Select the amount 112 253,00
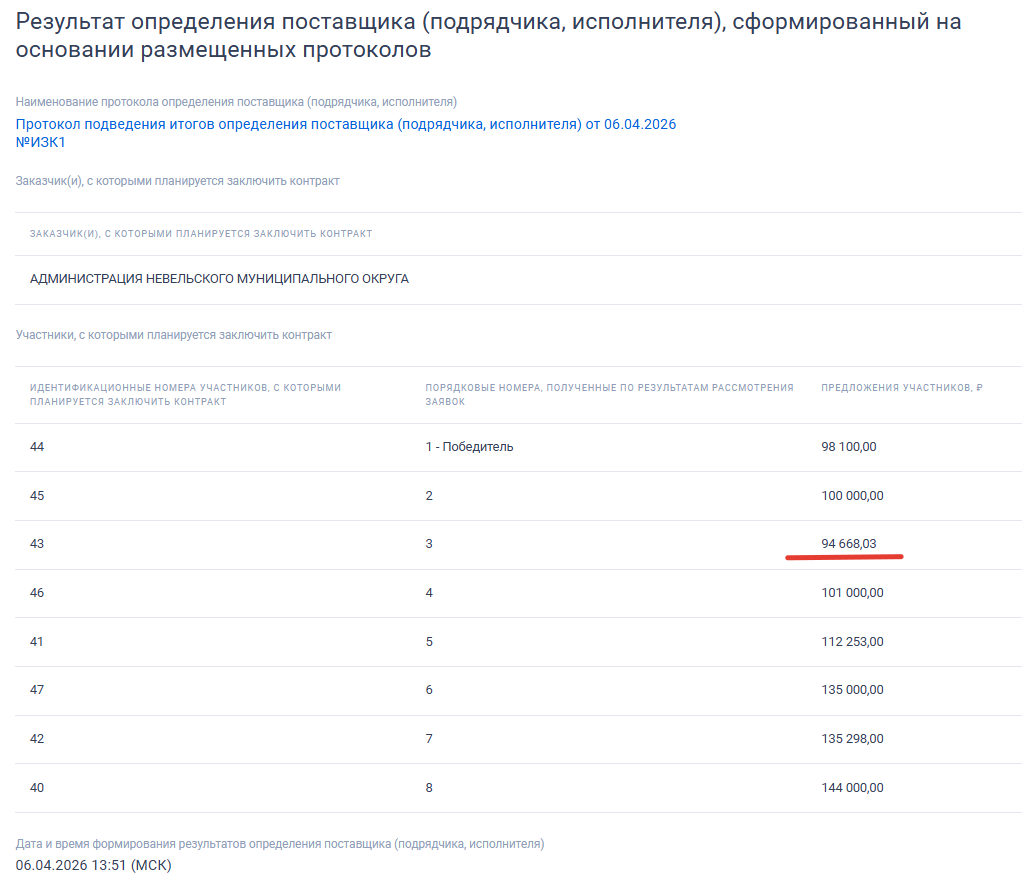The height and width of the screenshot is (889, 1035). 850,640
